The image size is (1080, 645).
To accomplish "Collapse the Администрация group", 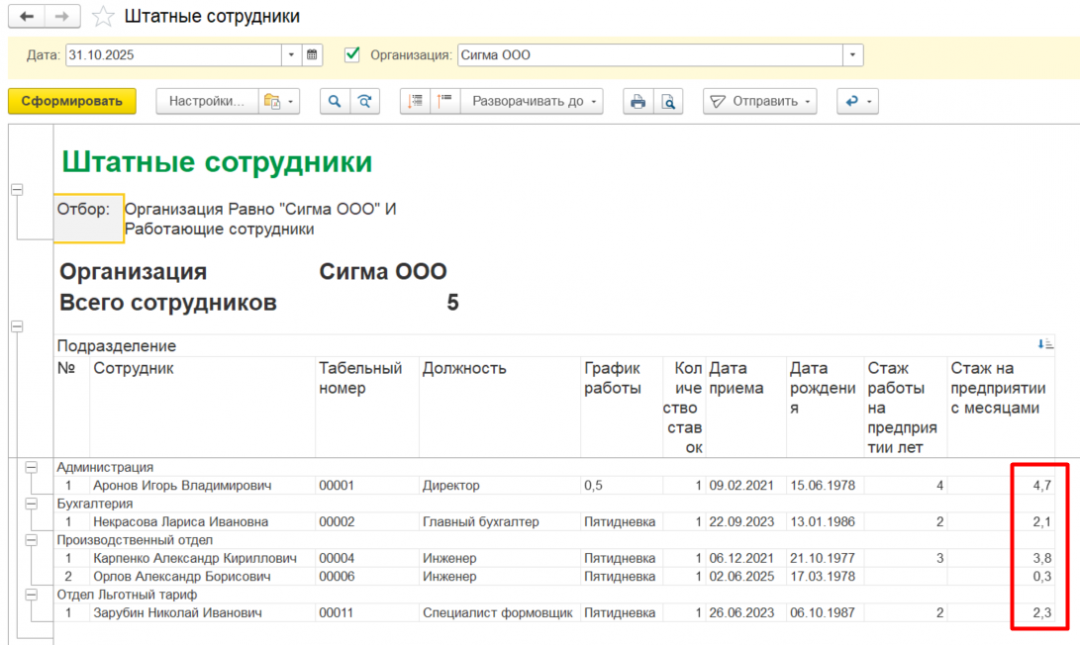I will [31, 467].
